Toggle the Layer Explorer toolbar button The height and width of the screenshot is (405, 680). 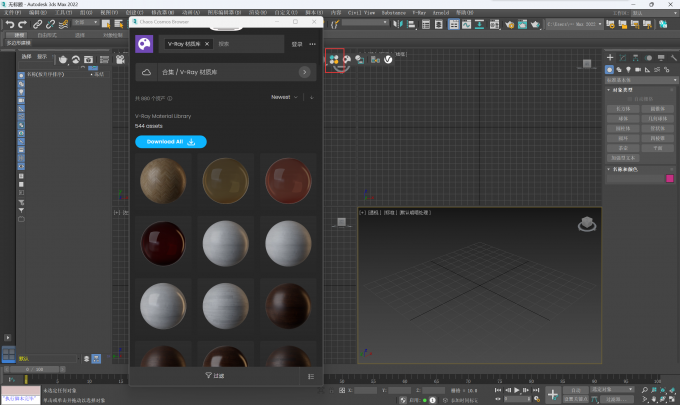[438, 24]
